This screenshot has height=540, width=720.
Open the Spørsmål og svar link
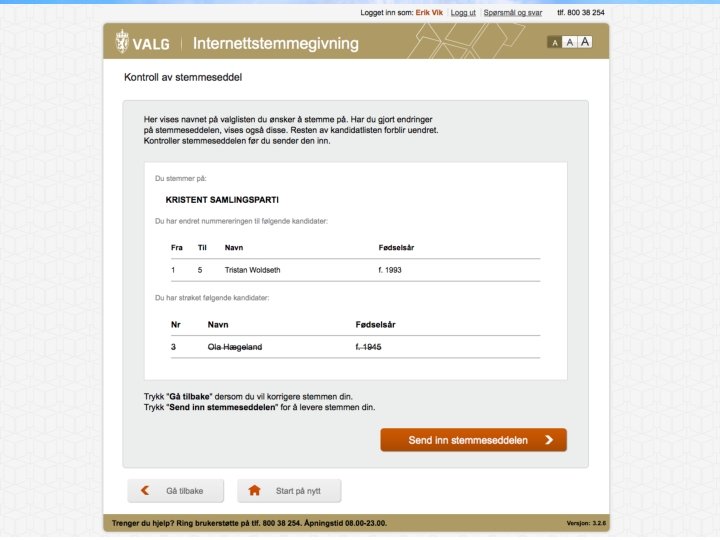pyautogui.click(x=512, y=13)
